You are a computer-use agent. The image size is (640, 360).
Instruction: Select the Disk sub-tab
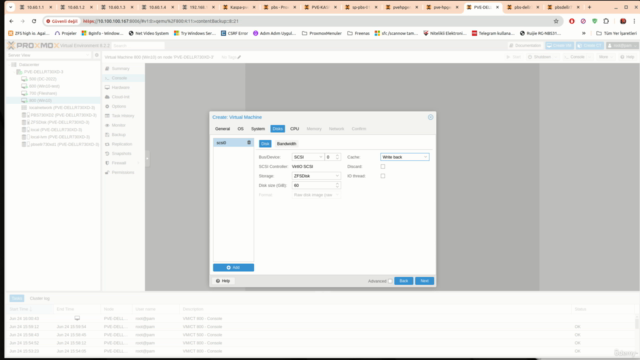[x=265, y=144]
